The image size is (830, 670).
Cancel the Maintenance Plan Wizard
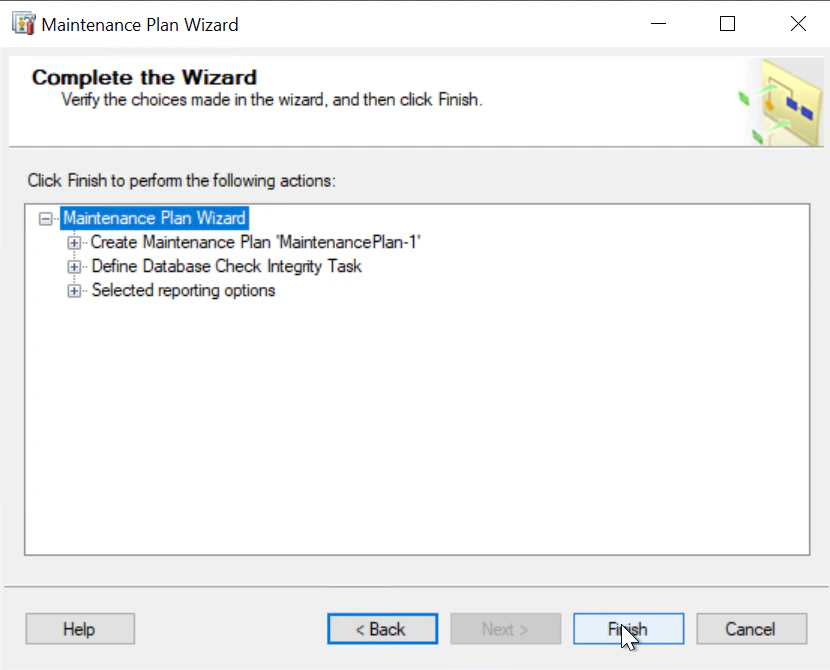point(750,629)
